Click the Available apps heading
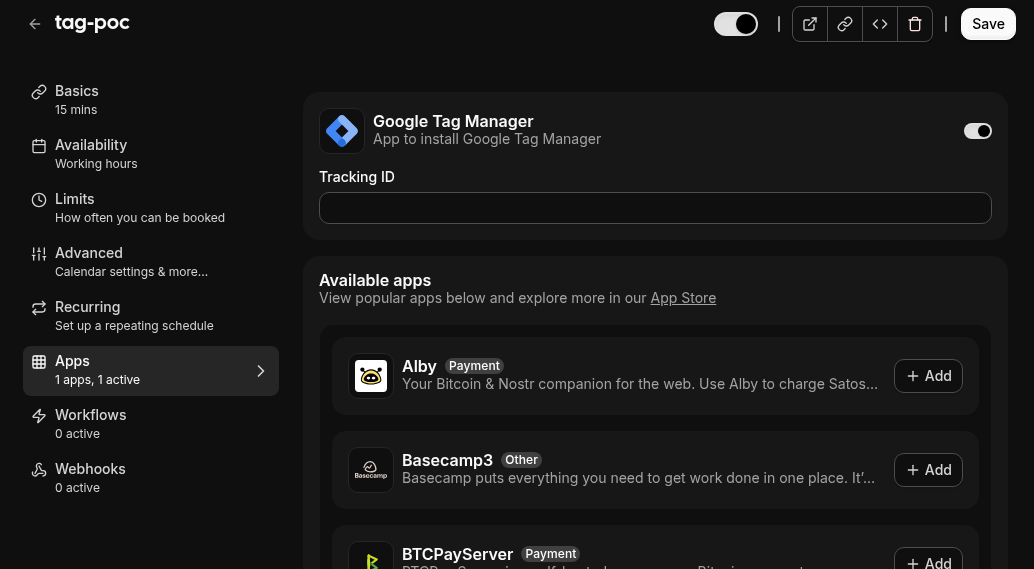Viewport: 1034px width, 569px height. pyautogui.click(x=375, y=280)
